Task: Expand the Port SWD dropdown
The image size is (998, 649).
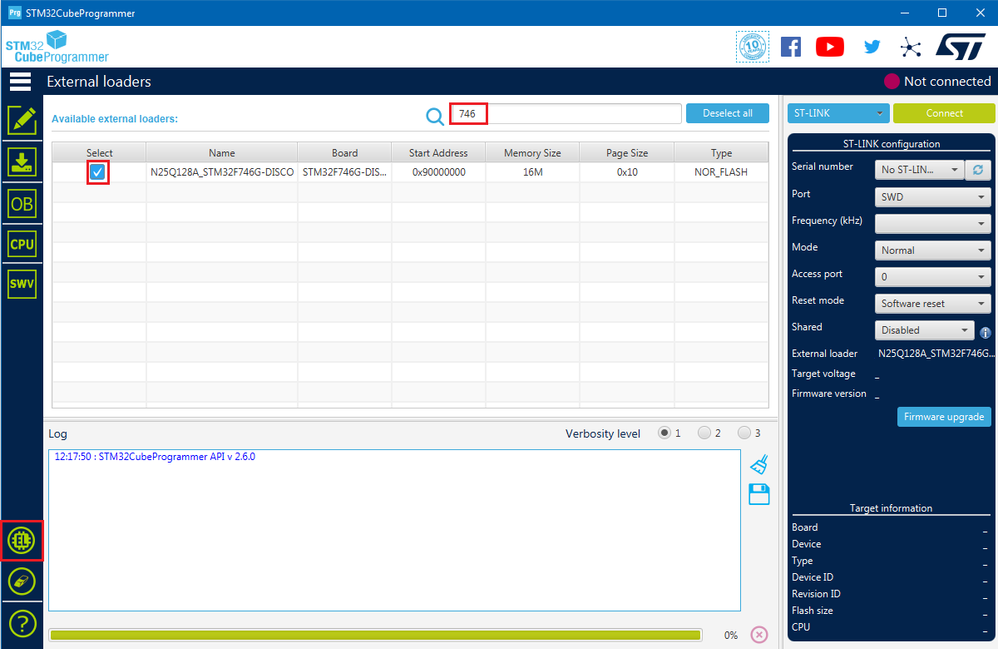Action: (932, 197)
